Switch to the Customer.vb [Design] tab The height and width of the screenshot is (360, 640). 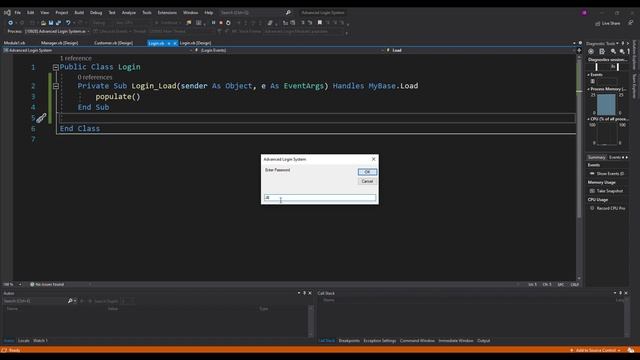[x=113, y=43]
